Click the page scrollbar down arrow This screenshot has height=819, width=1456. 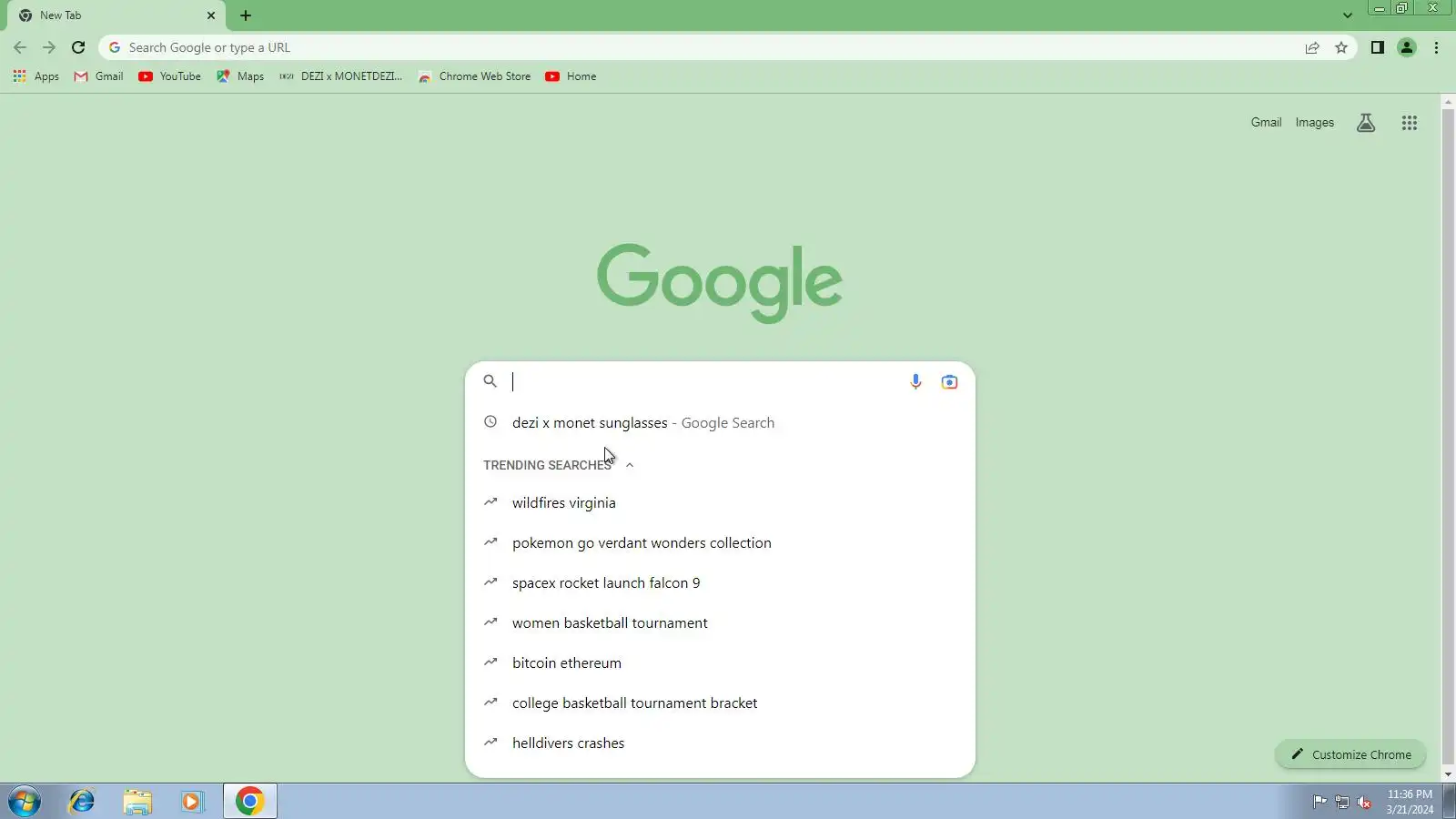coord(1448,775)
